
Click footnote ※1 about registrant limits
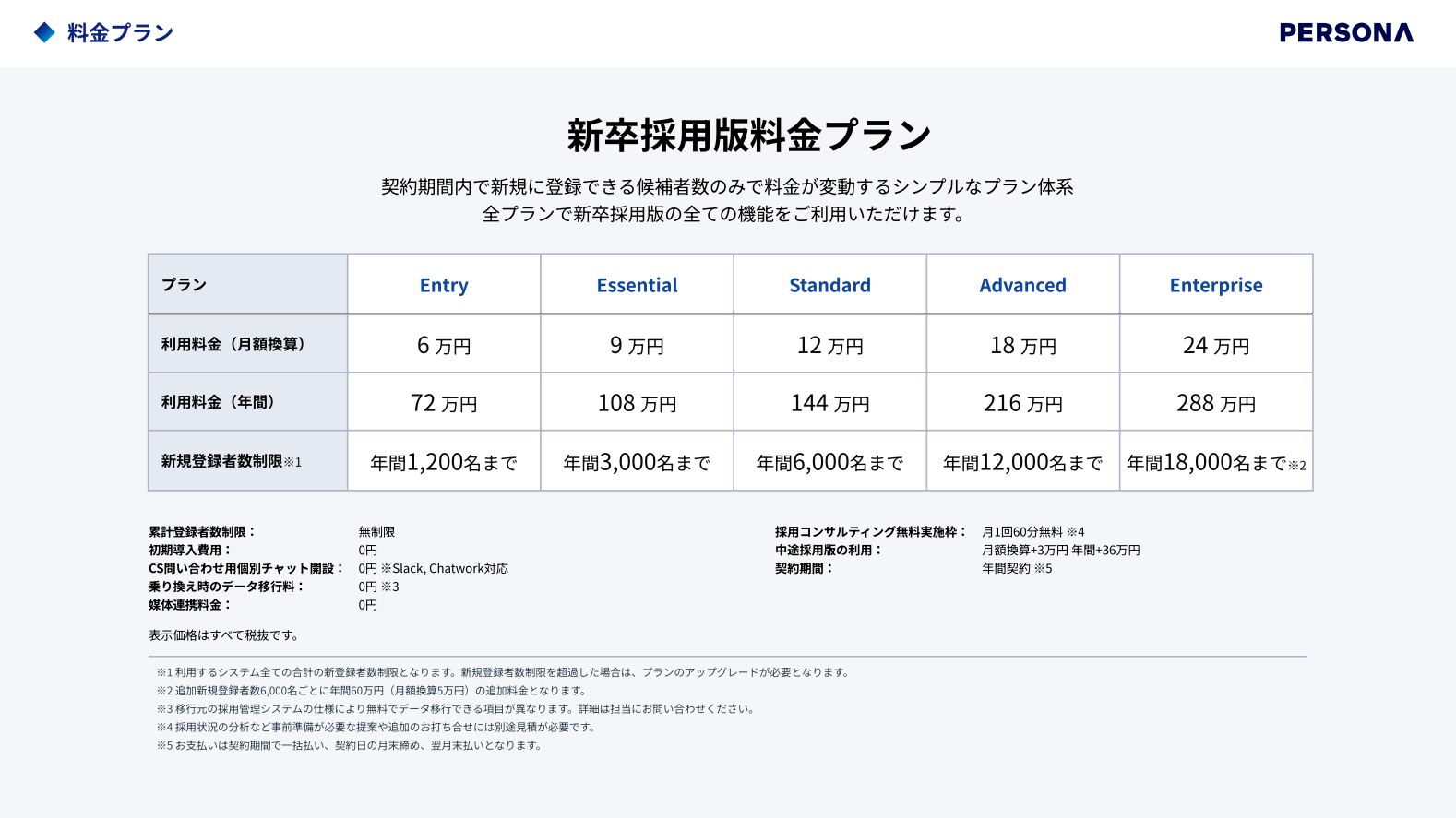tap(504, 672)
